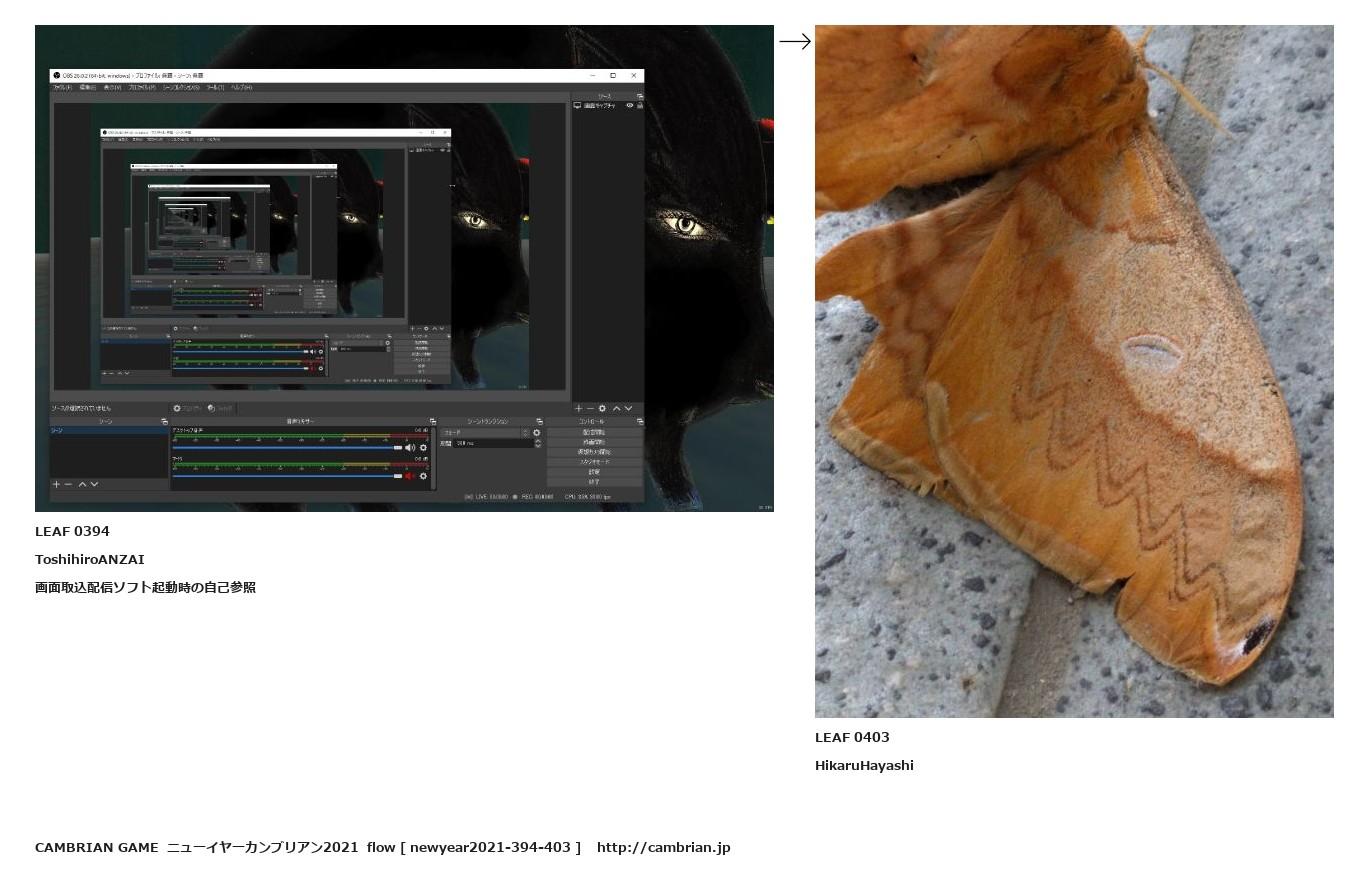Open the ヘルプ(H) menu in outermost OBS
Image resolution: width=1369 pixels, height=872 pixels.
(x=241, y=88)
